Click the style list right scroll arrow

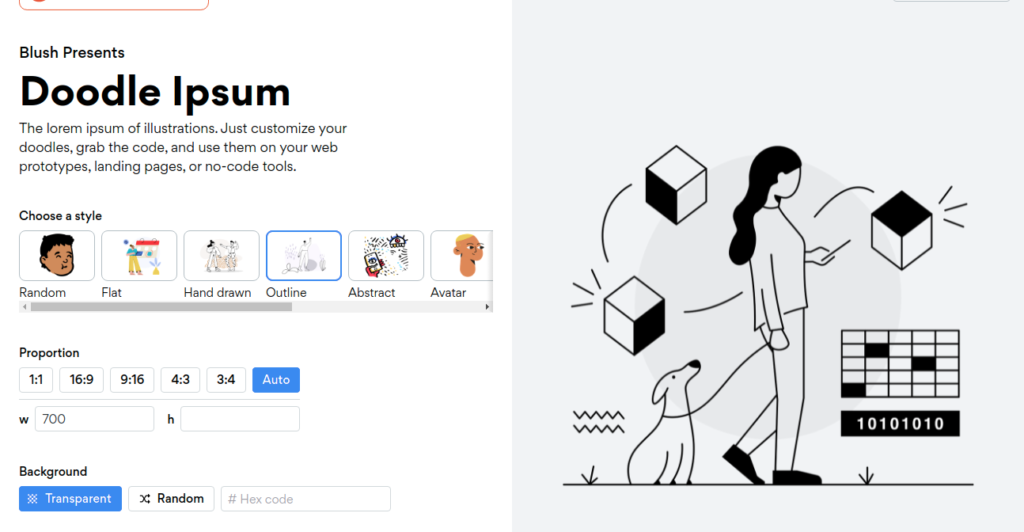487,307
